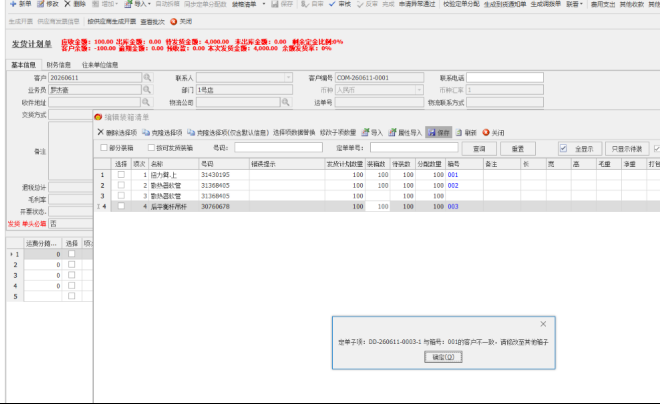This screenshot has height=404, width=660.
Task: Open the 联查 dropdown
Action: pyautogui.click(x=582, y=4)
